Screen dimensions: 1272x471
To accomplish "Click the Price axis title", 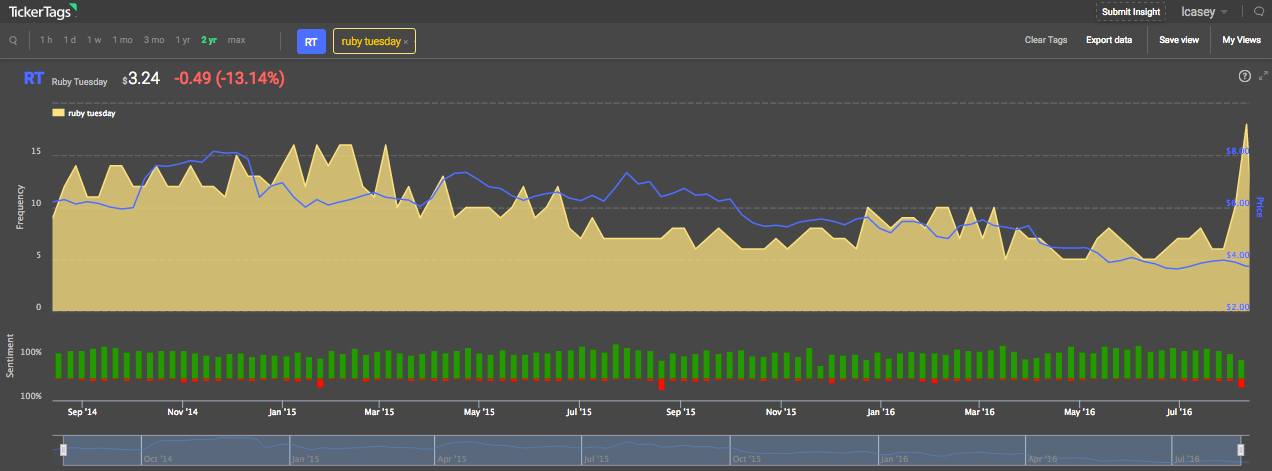I will point(1259,206).
